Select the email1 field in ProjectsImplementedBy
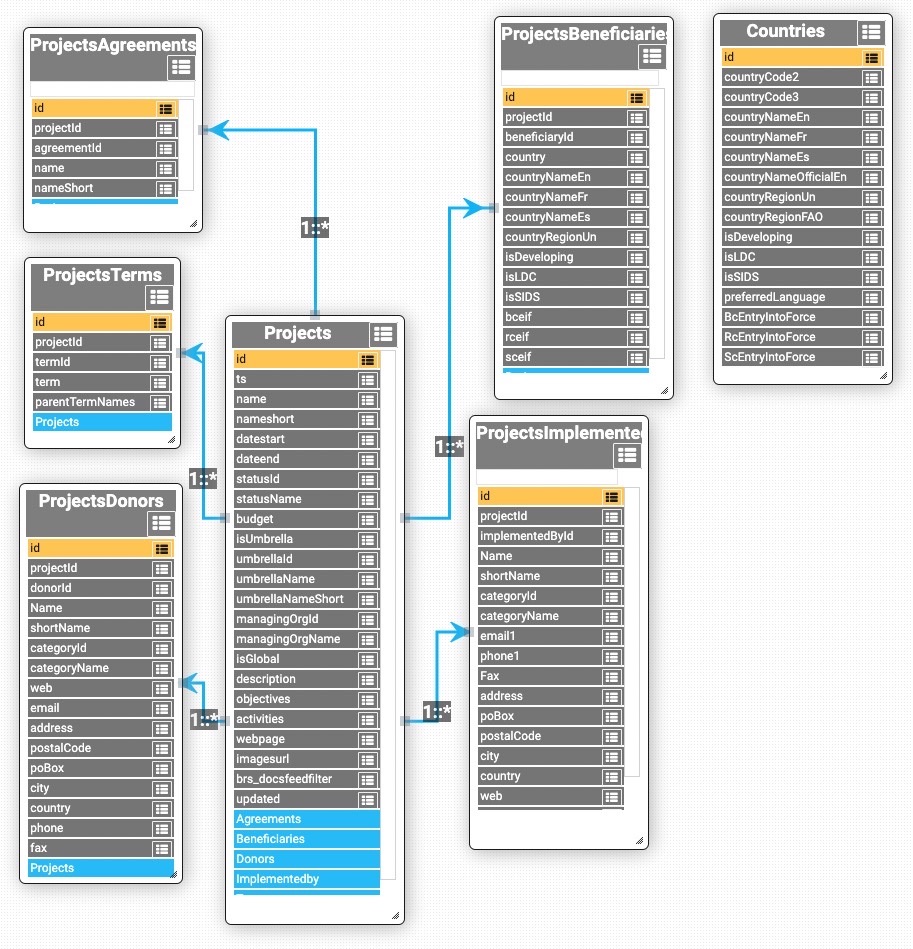The height and width of the screenshot is (949, 913). [x=540, y=636]
